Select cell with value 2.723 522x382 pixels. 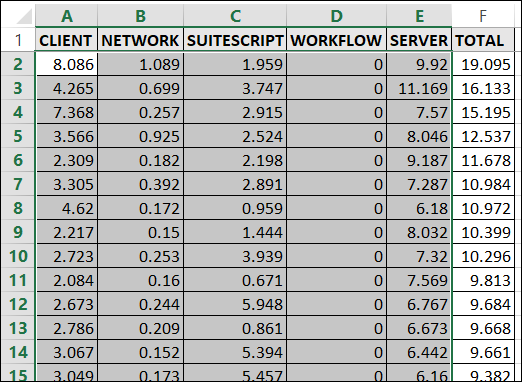point(66,256)
